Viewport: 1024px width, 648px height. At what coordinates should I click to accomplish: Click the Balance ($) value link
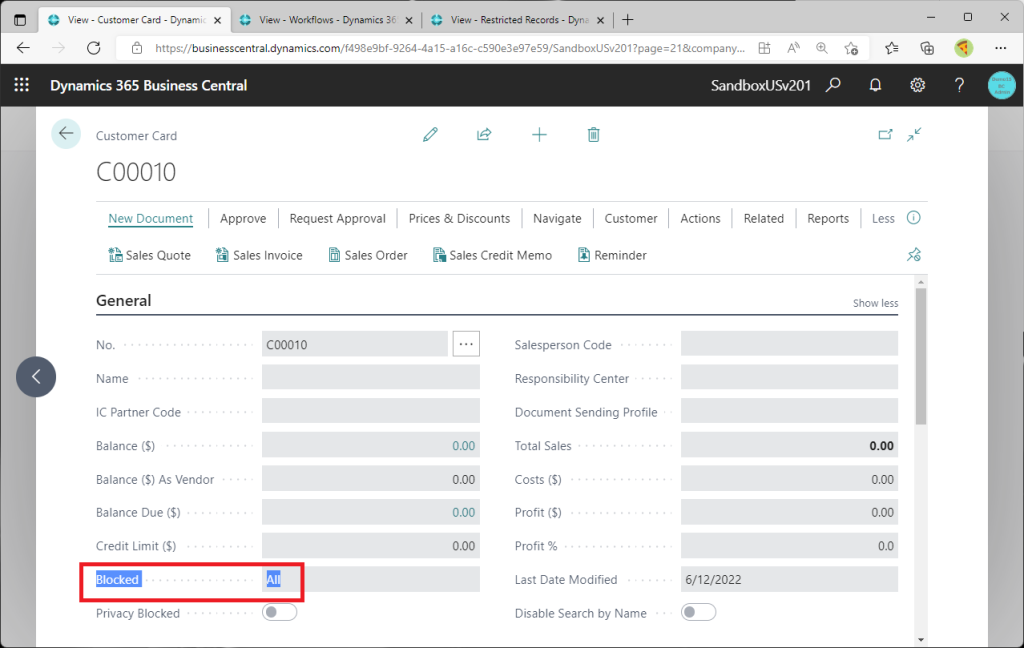click(x=464, y=446)
